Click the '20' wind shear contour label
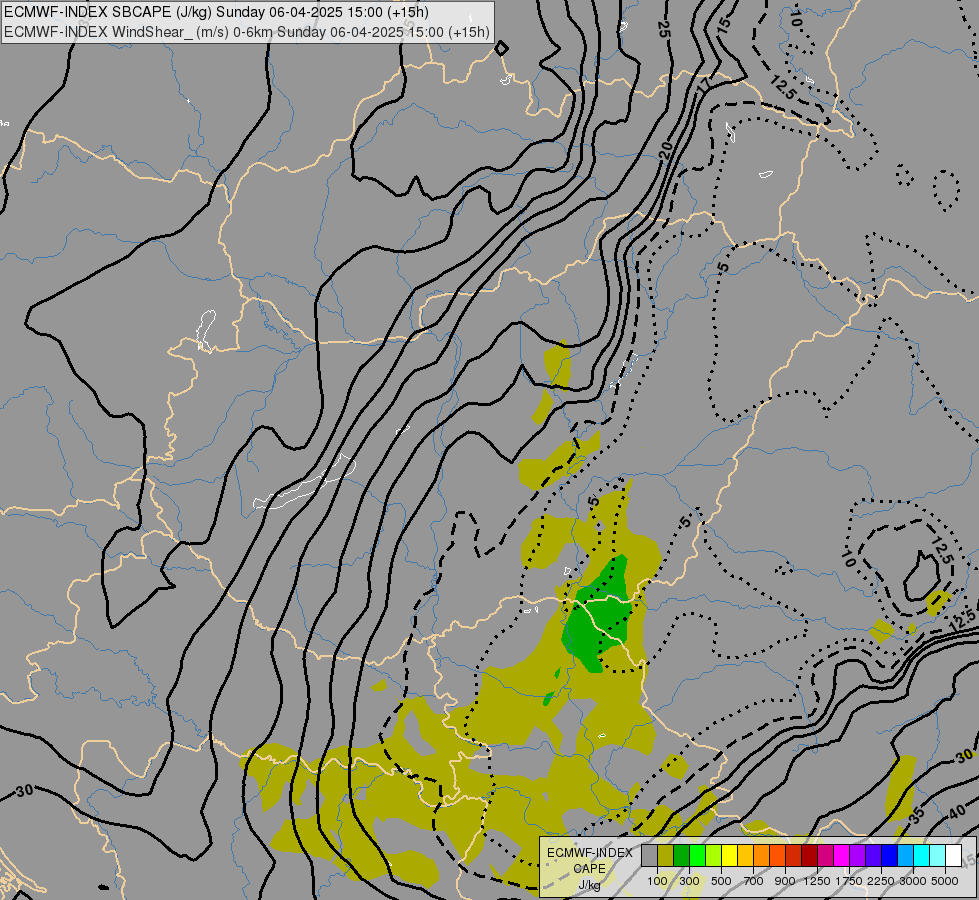 pyautogui.click(x=666, y=150)
